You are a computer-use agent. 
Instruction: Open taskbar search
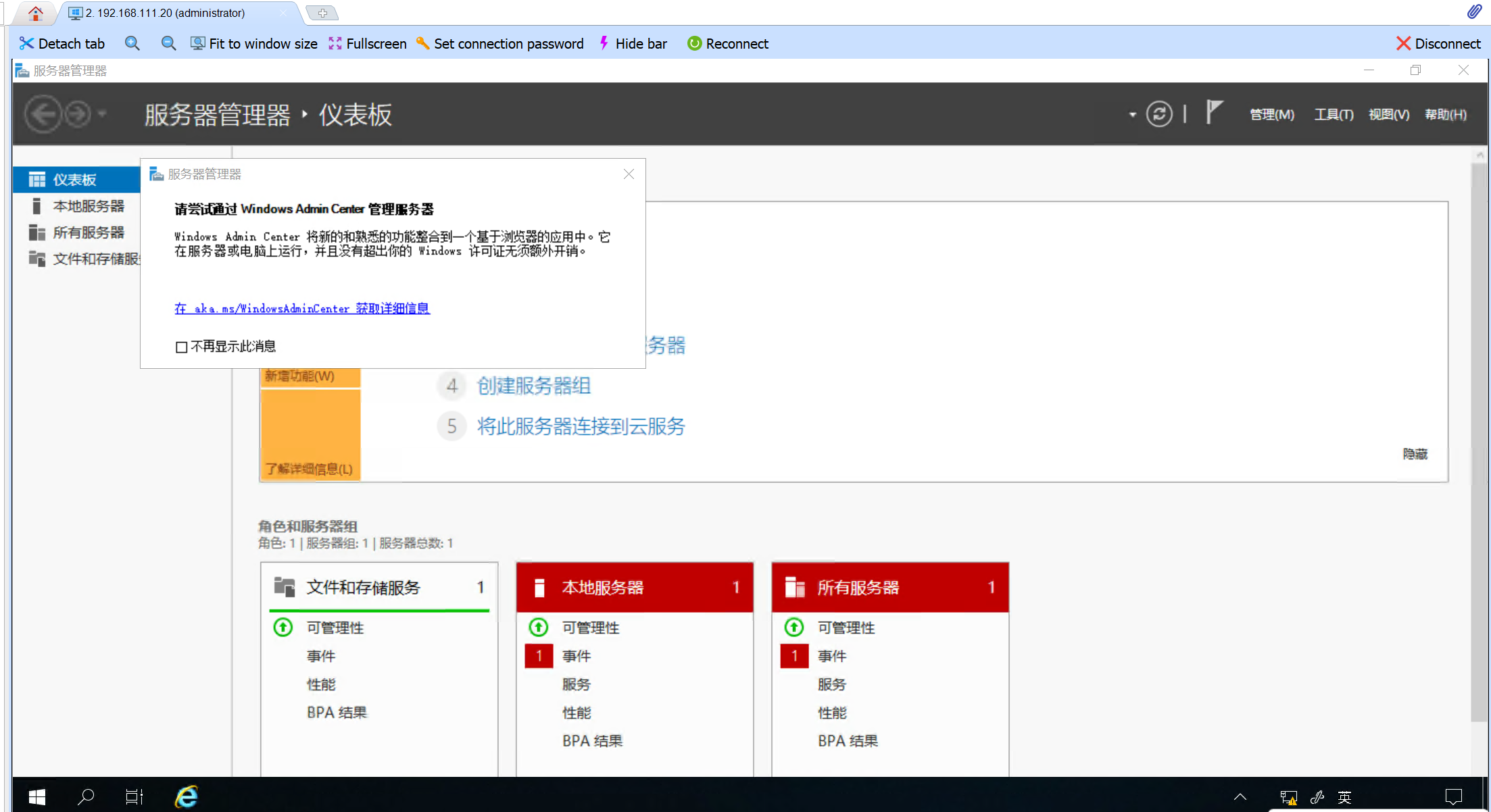pyautogui.click(x=86, y=797)
